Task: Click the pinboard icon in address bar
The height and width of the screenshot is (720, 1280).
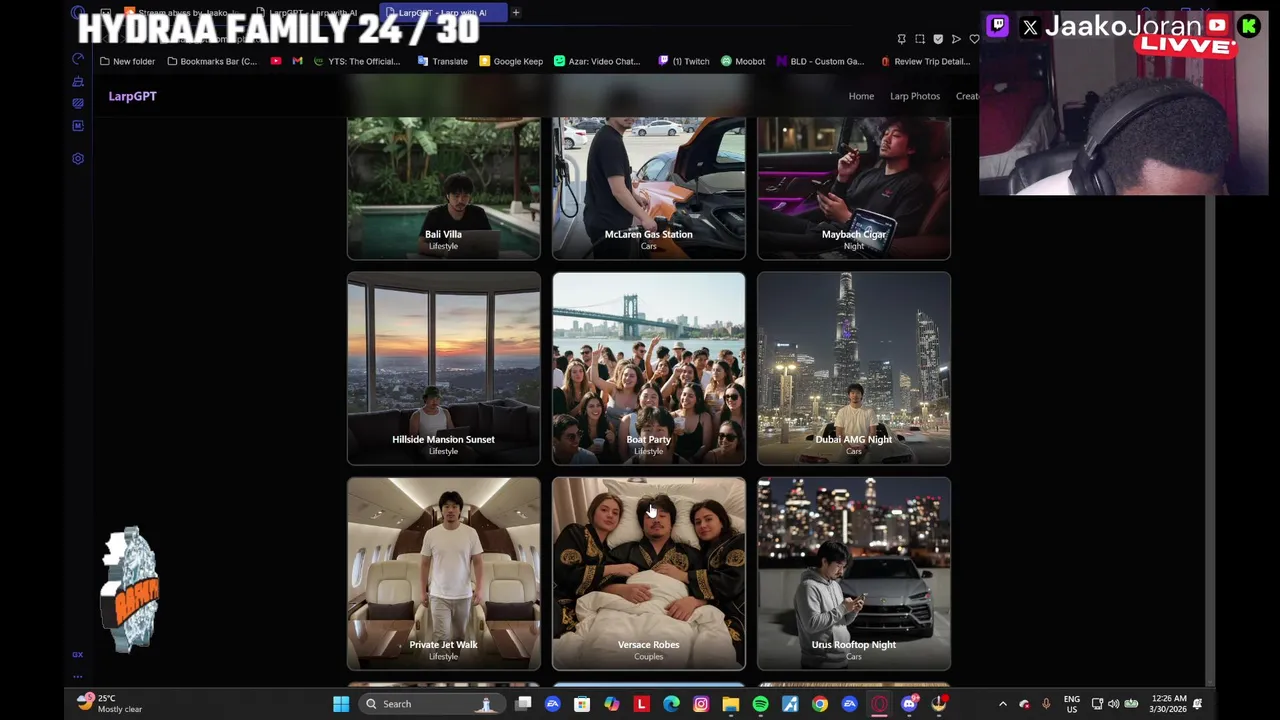Action: pyautogui.click(x=901, y=39)
